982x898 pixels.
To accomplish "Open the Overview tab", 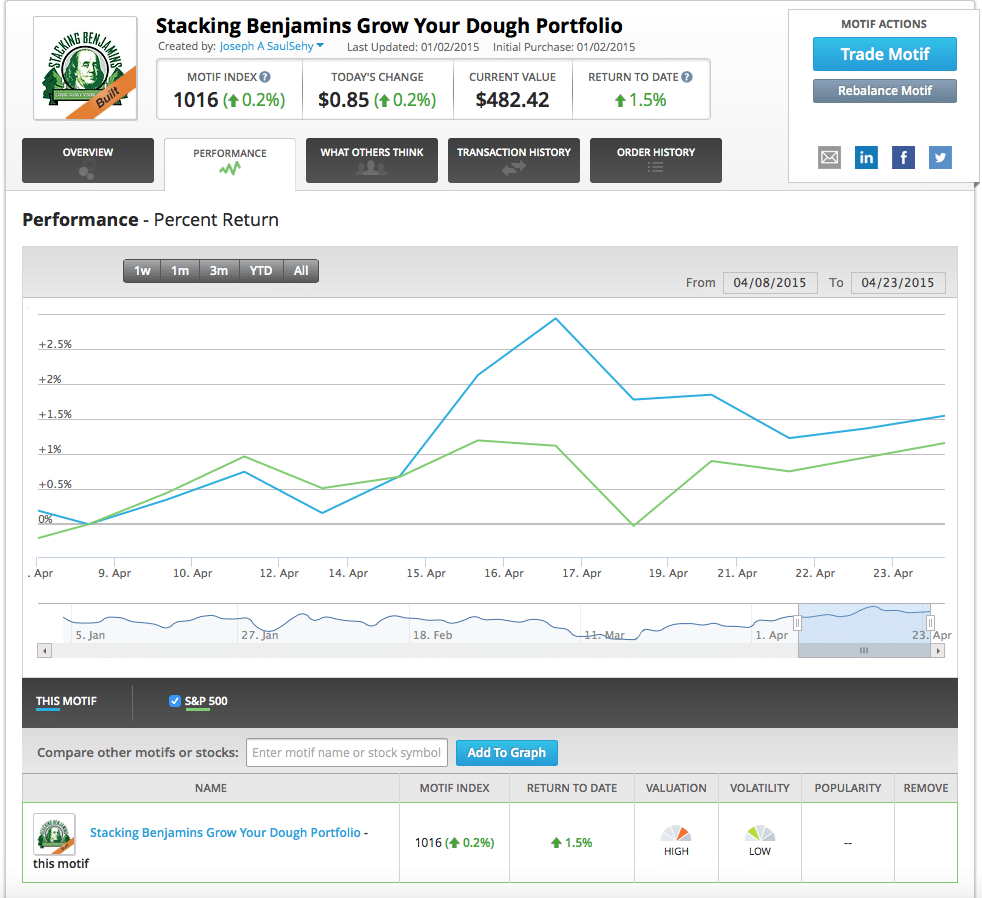I will pyautogui.click(x=88, y=160).
